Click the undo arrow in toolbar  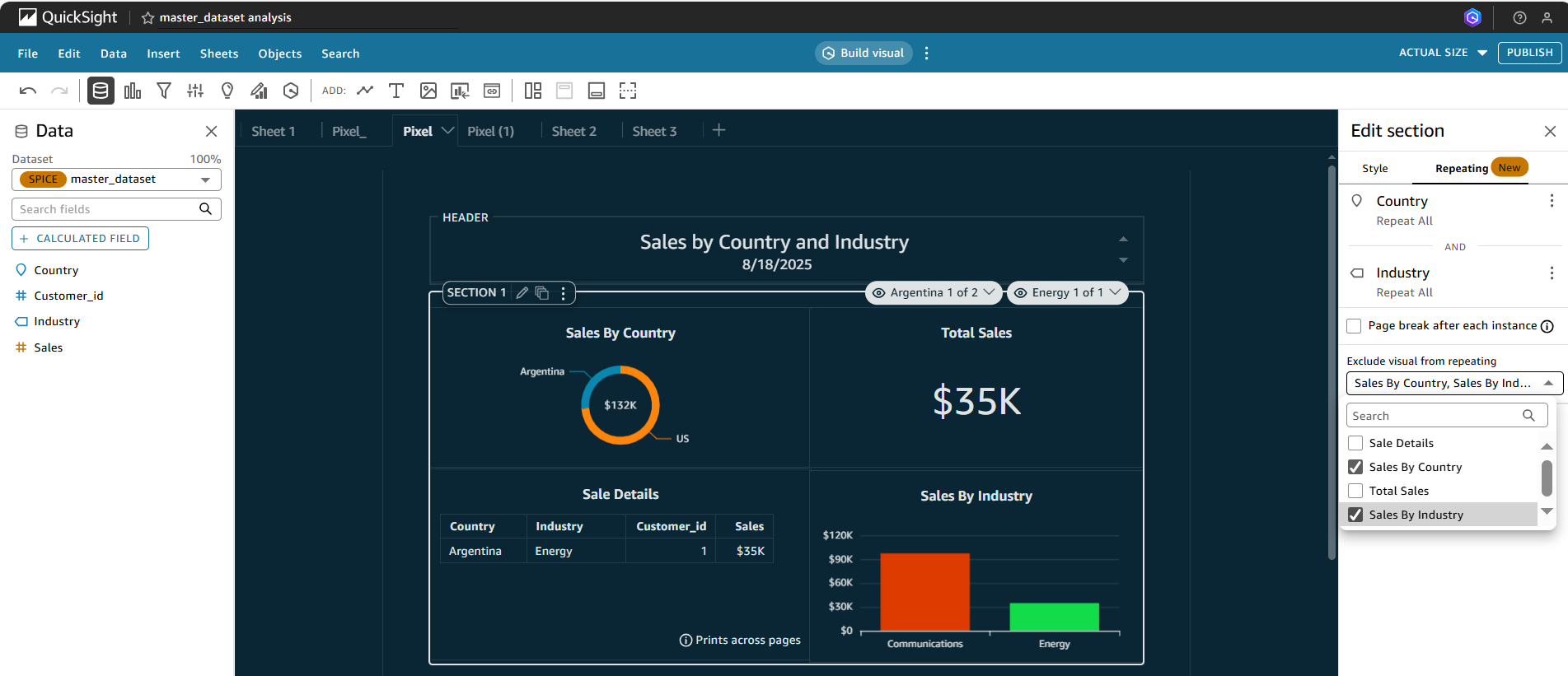28,91
